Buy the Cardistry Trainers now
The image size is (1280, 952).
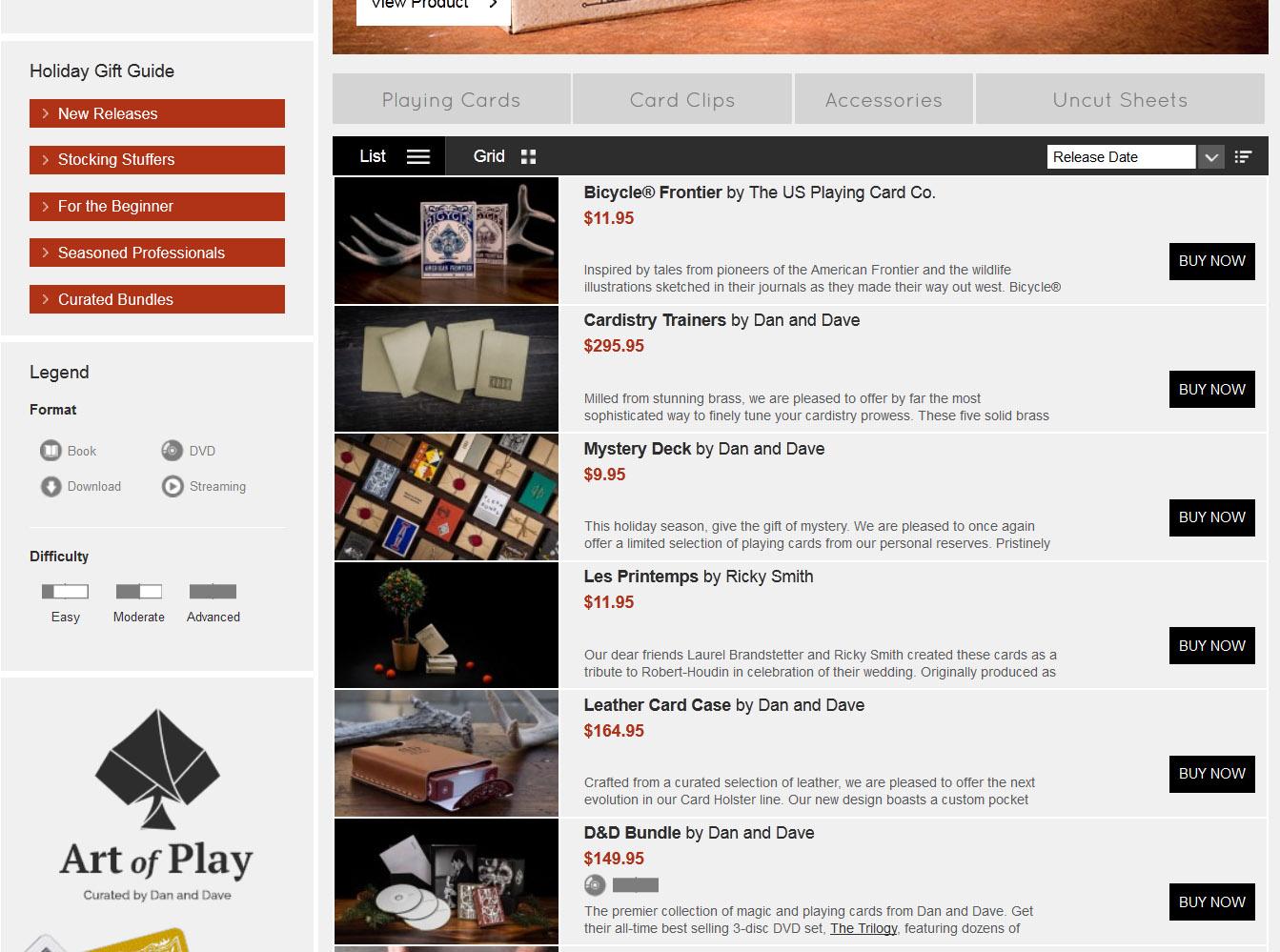coord(1211,389)
